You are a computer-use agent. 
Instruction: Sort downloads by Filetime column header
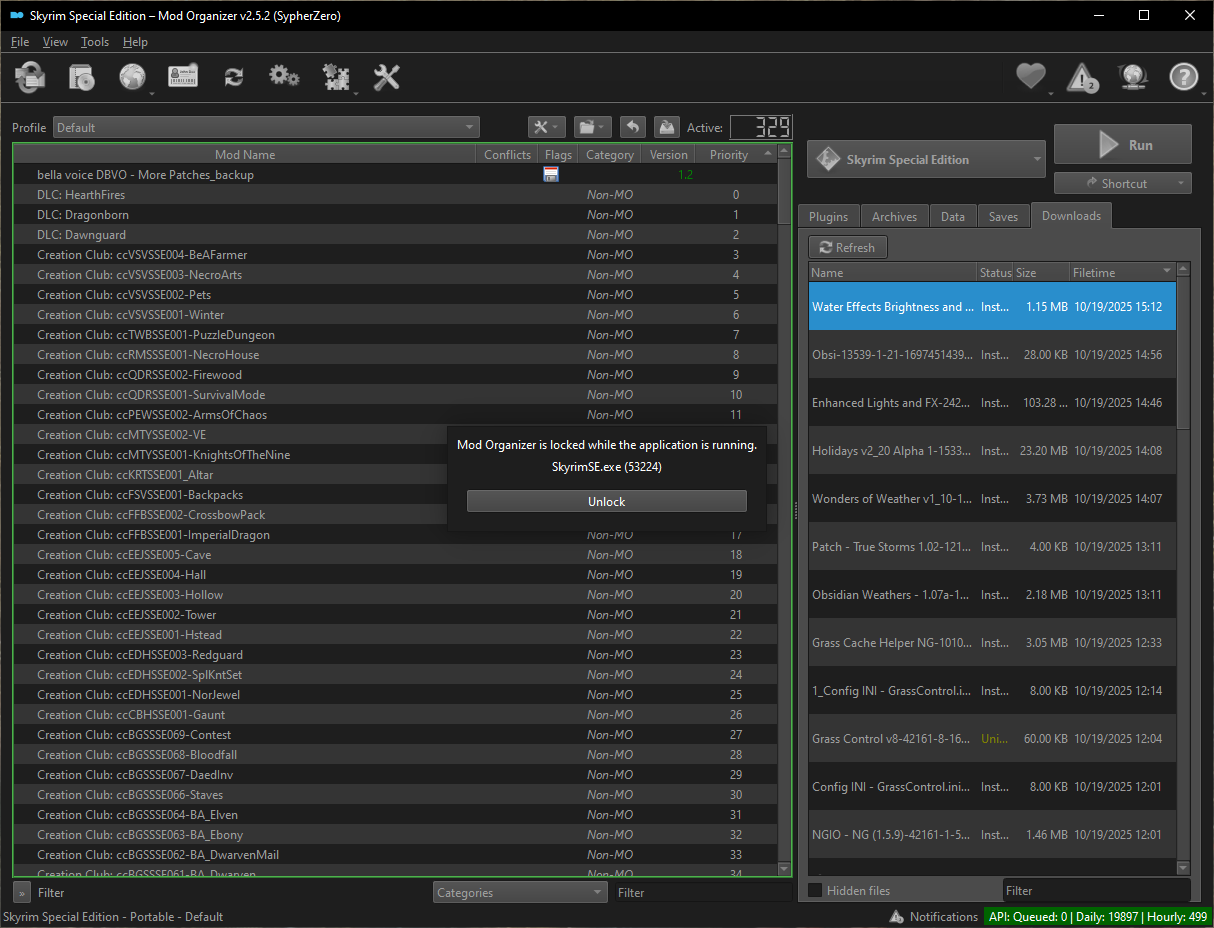pyautogui.click(x=1122, y=272)
